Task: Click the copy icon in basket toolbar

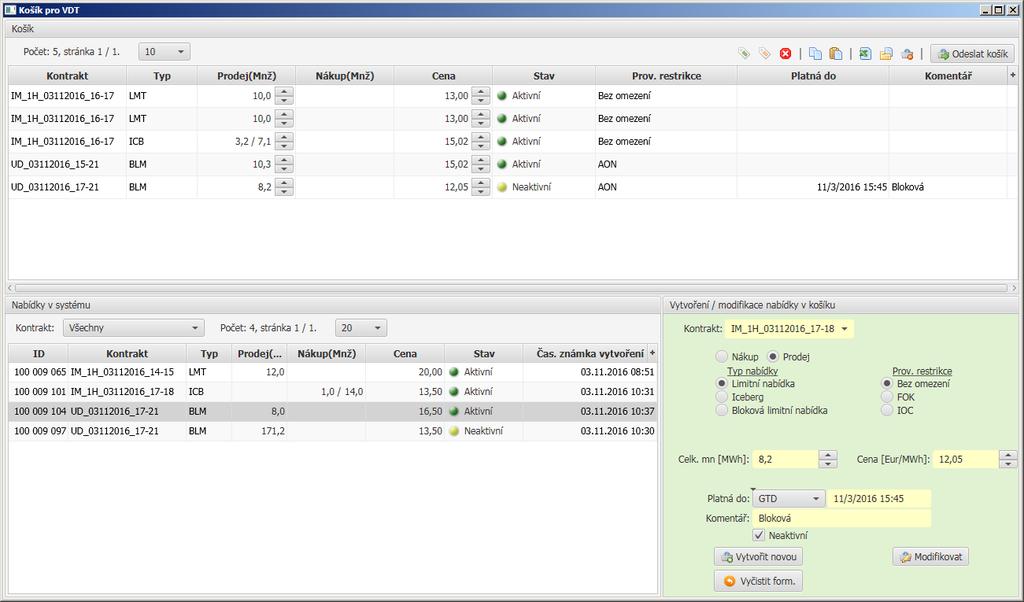Action: [x=815, y=54]
